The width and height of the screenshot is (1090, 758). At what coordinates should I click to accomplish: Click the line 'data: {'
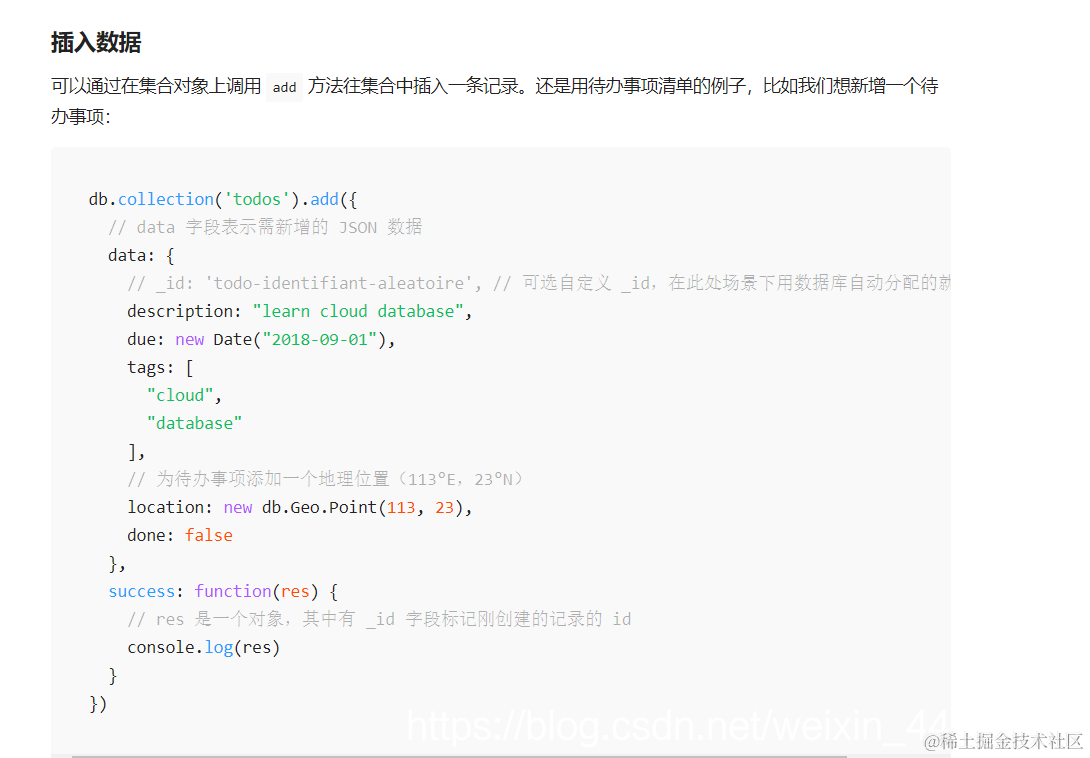(x=141, y=255)
